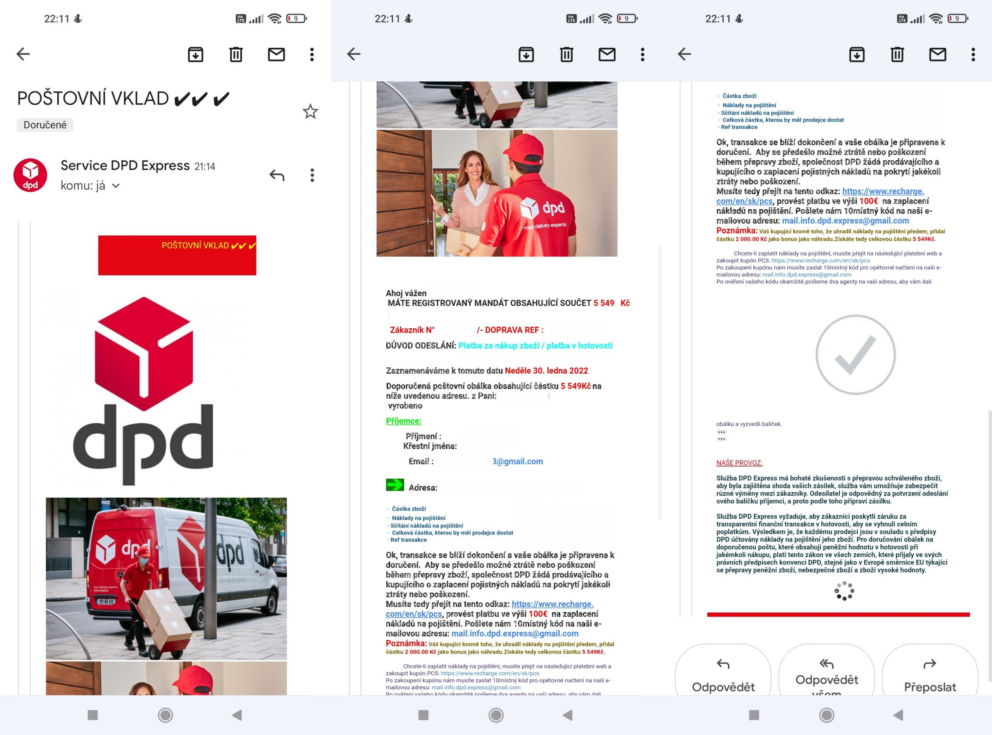Tap the Doručené label chip
This screenshot has height=735, width=992.
click(45, 125)
